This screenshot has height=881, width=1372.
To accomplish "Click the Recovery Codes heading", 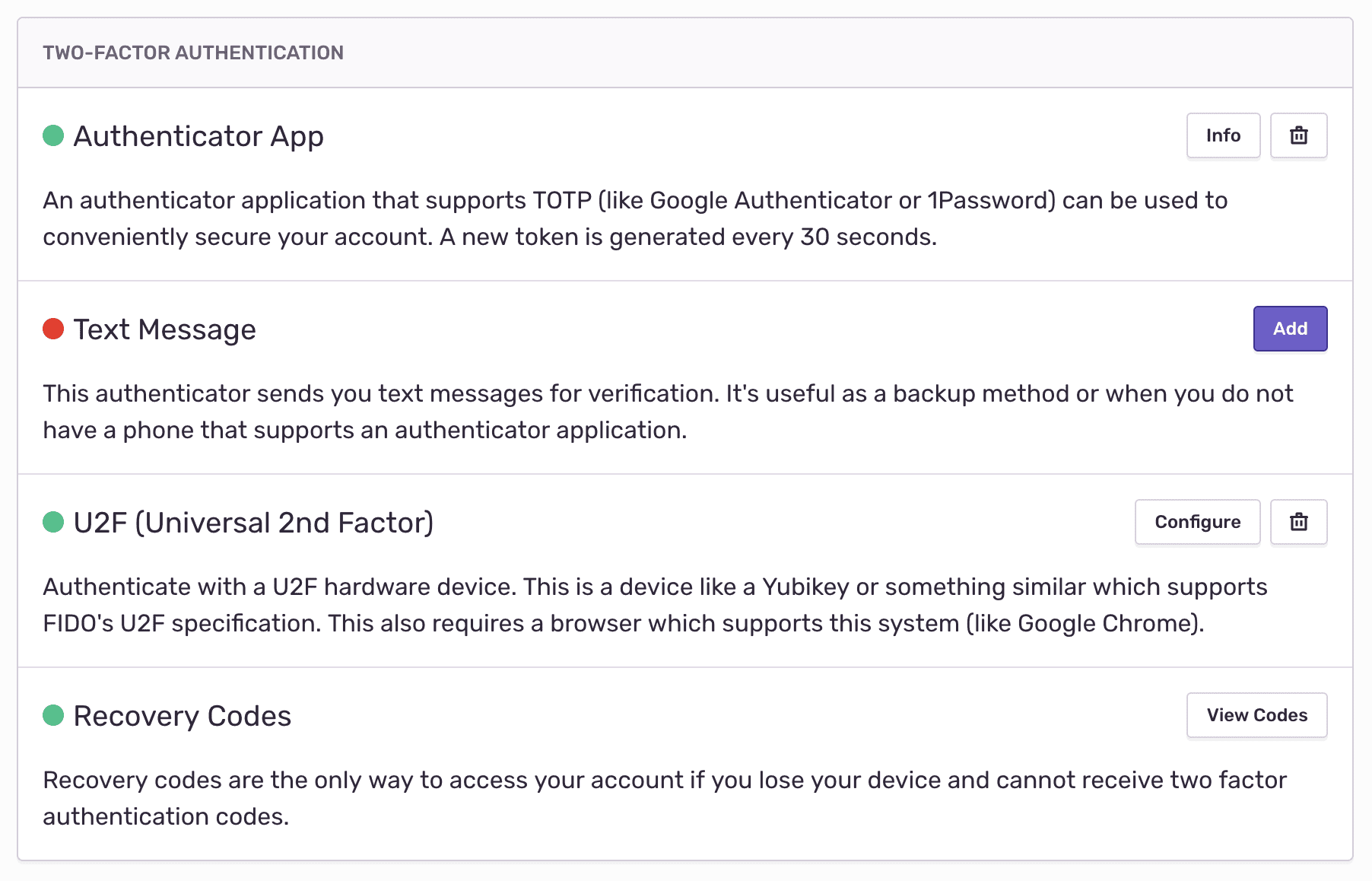I will pos(183,717).
